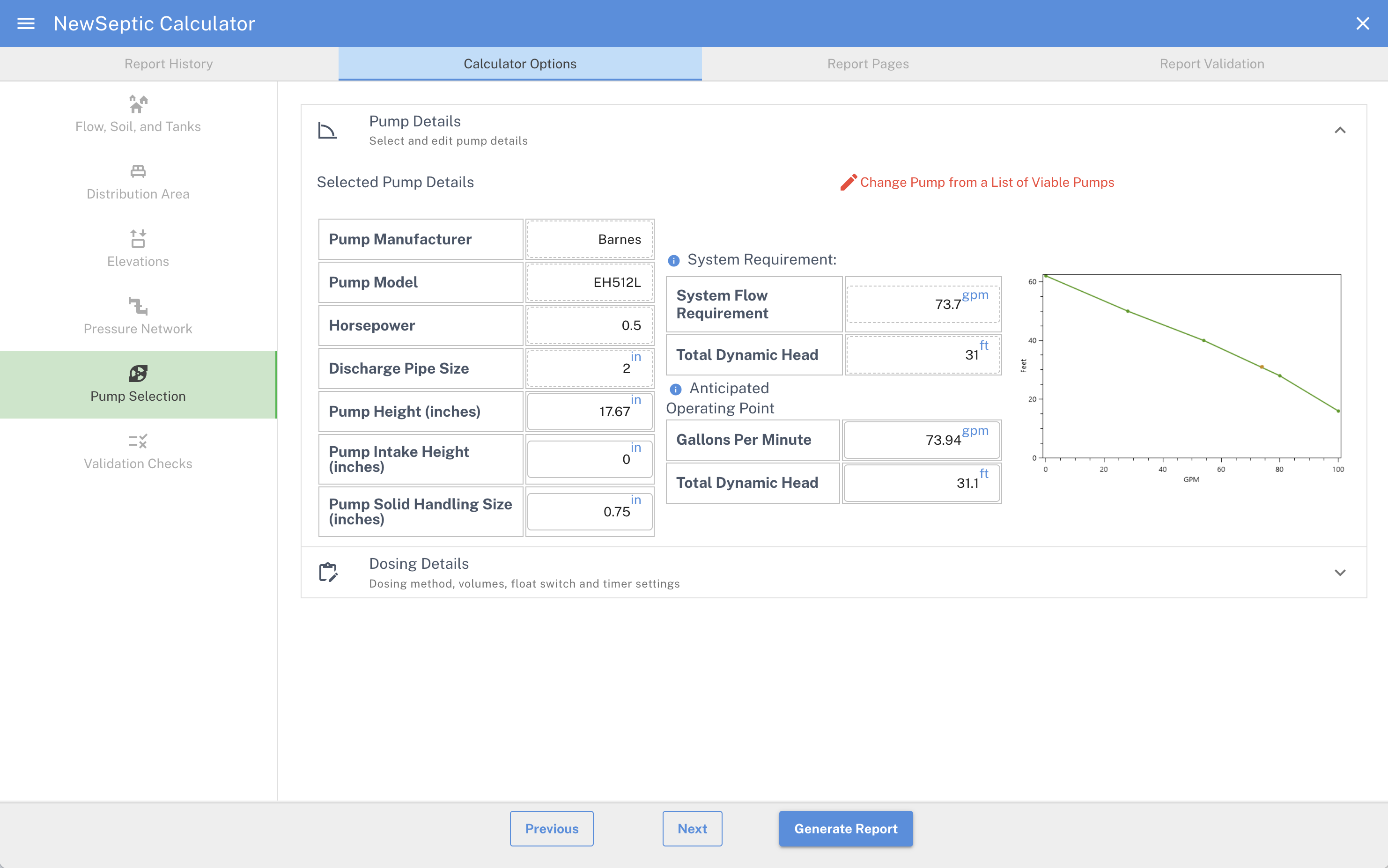Click the Previous button
The height and width of the screenshot is (868, 1388).
tap(552, 828)
